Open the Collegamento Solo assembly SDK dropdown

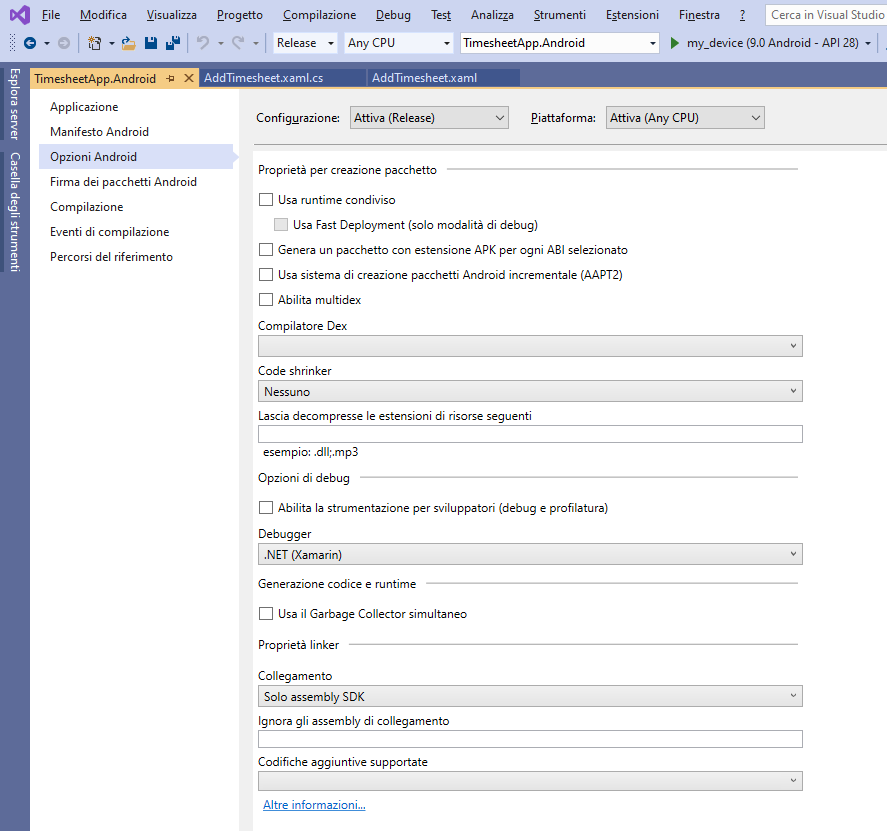[530, 696]
